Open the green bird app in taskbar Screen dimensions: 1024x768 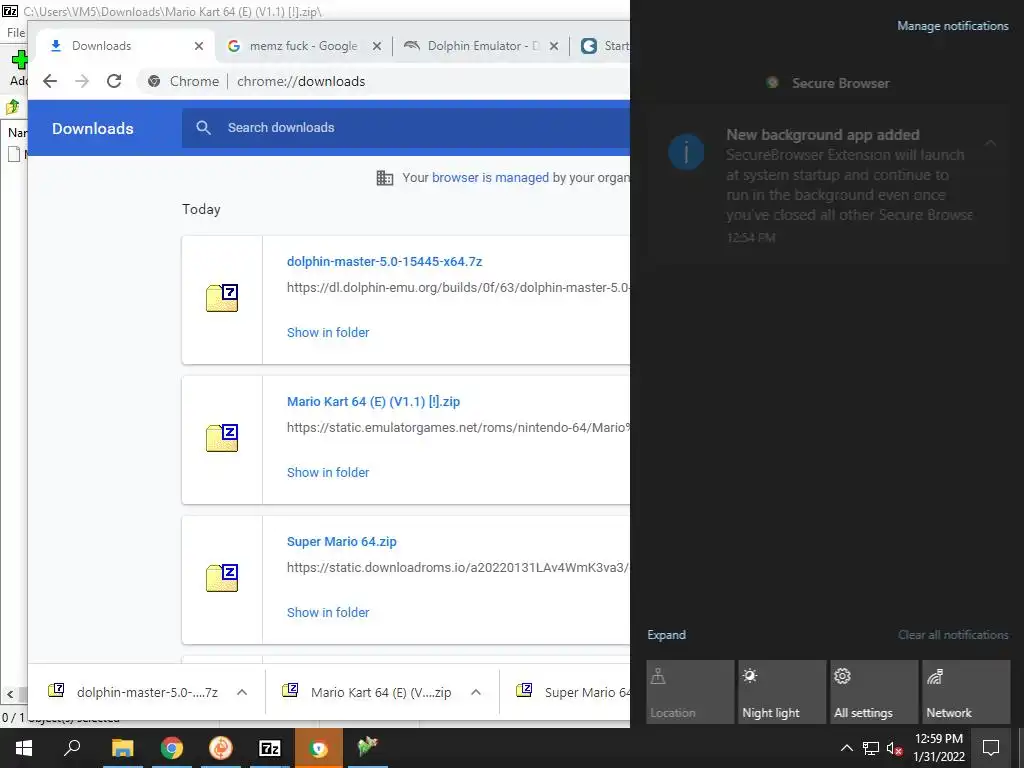pos(368,748)
